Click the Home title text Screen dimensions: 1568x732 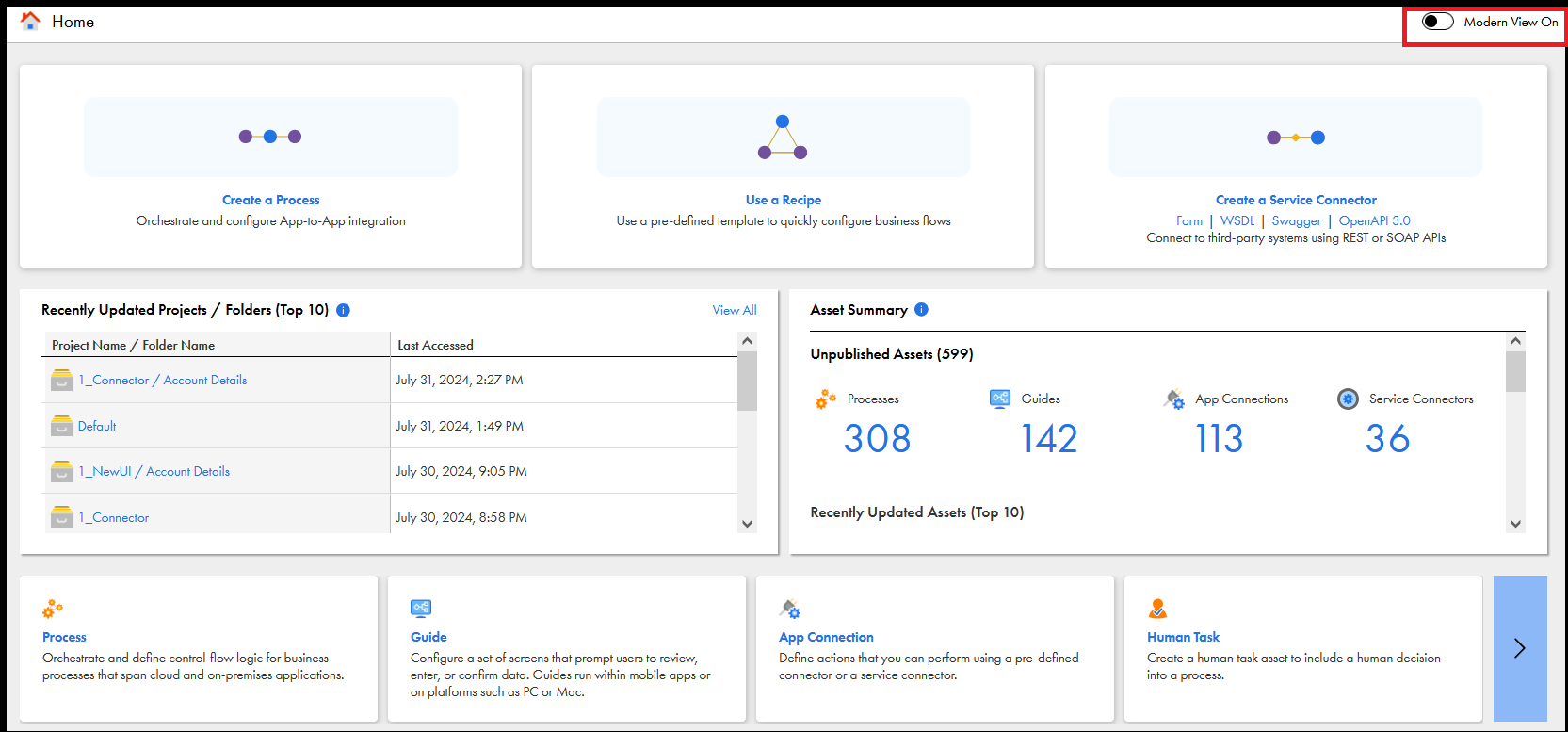(73, 22)
